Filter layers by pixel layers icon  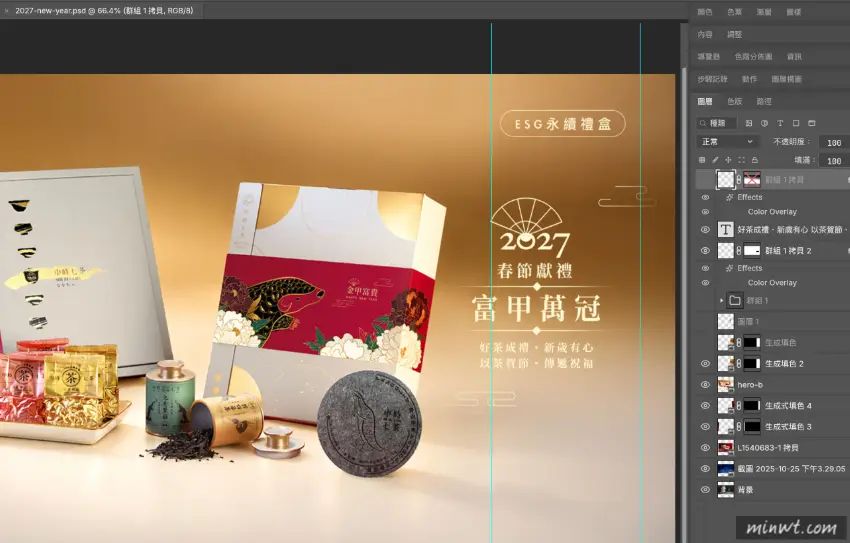pyautogui.click(x=749, y=124)
